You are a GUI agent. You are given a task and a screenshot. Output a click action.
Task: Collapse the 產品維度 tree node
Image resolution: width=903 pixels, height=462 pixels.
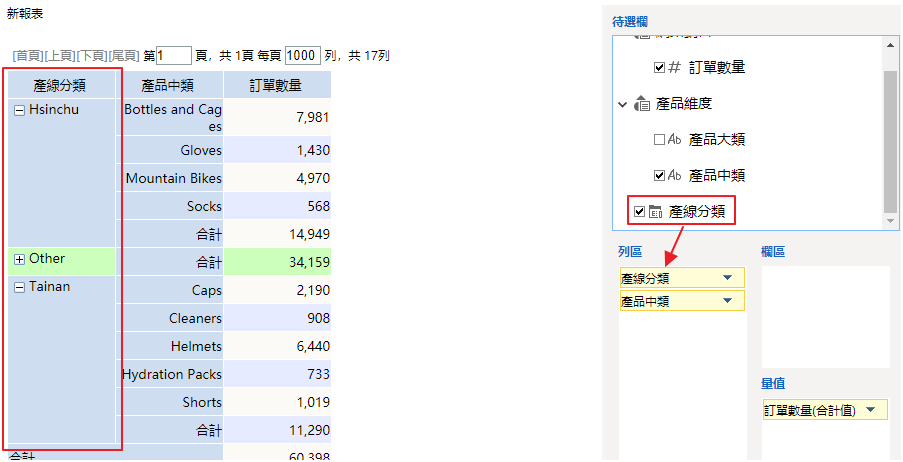coord(623,104)
